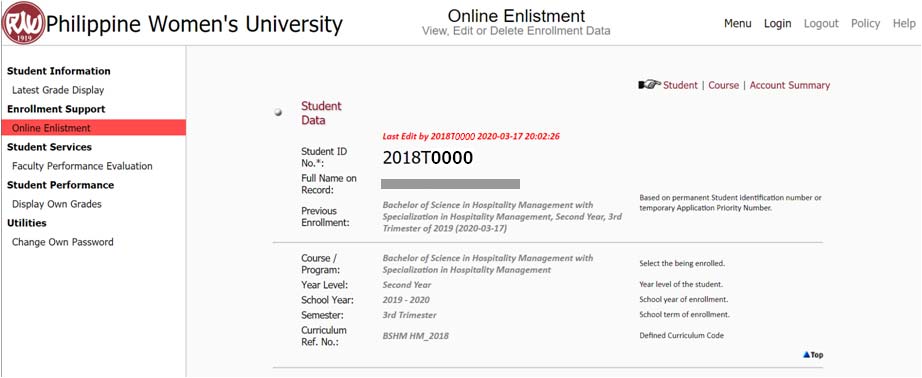Click the Student Data section heading
This screenshot has width=922, height=378.
point(321,113)
